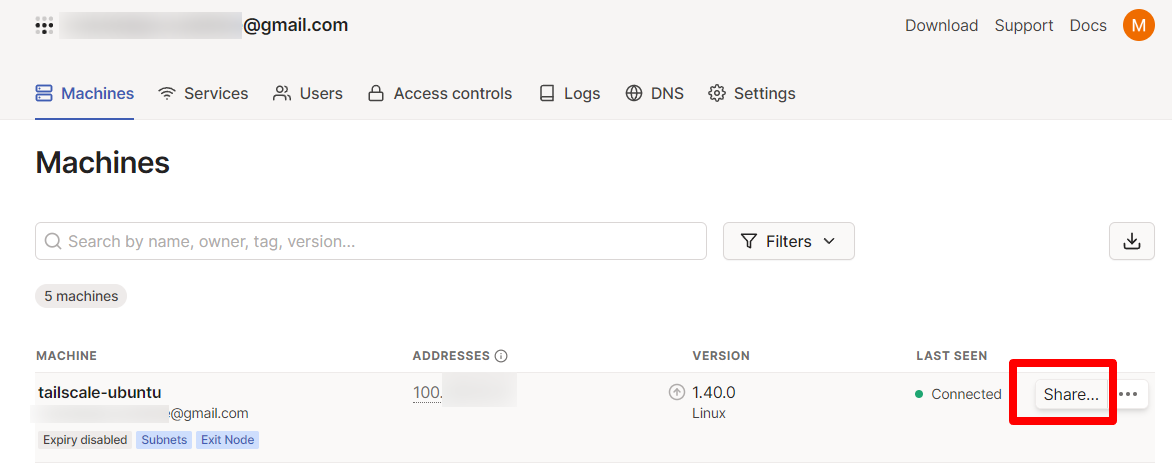1172x467 pixels.
Task: Click the Tailscale dots logo icon
Action: [44, 26]
